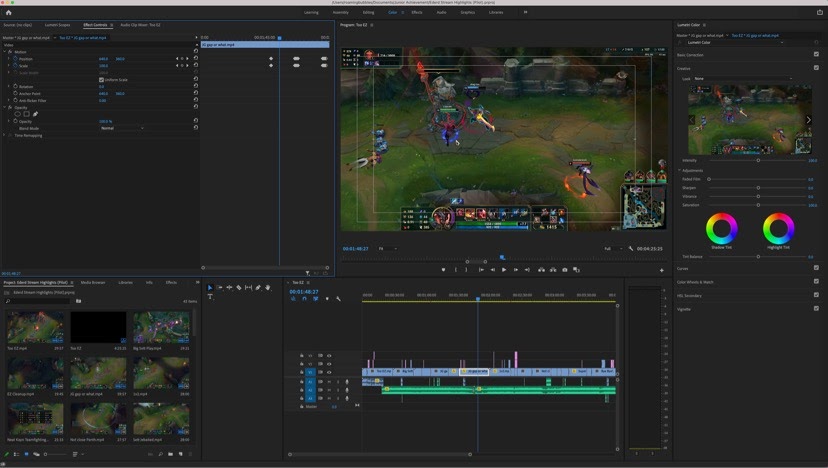
Task: Toggle the V1 track lock
Action: [302, 372]
